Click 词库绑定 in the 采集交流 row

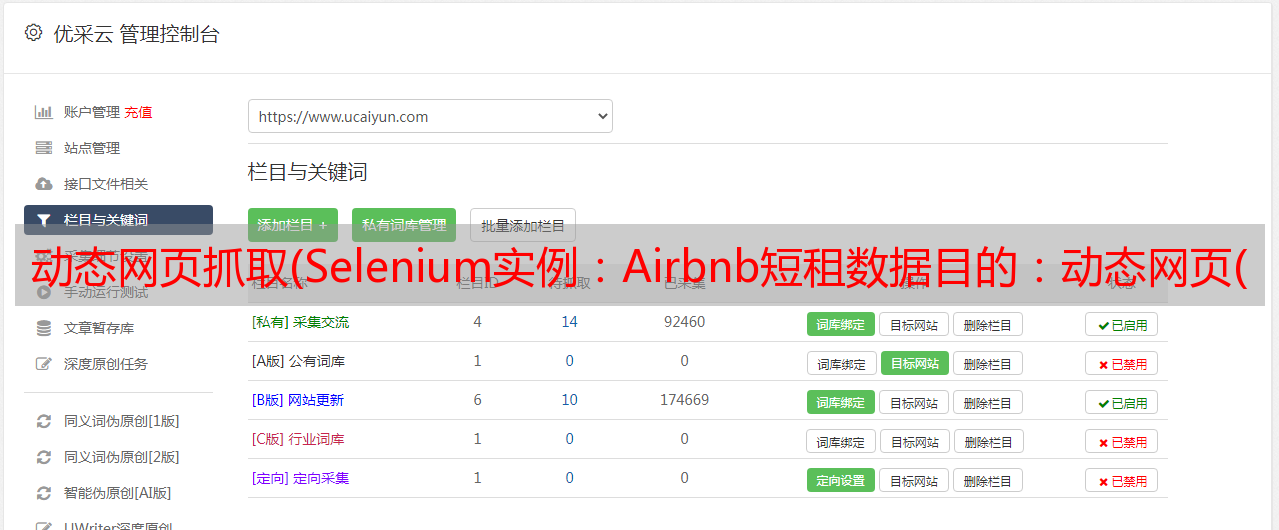841,324
